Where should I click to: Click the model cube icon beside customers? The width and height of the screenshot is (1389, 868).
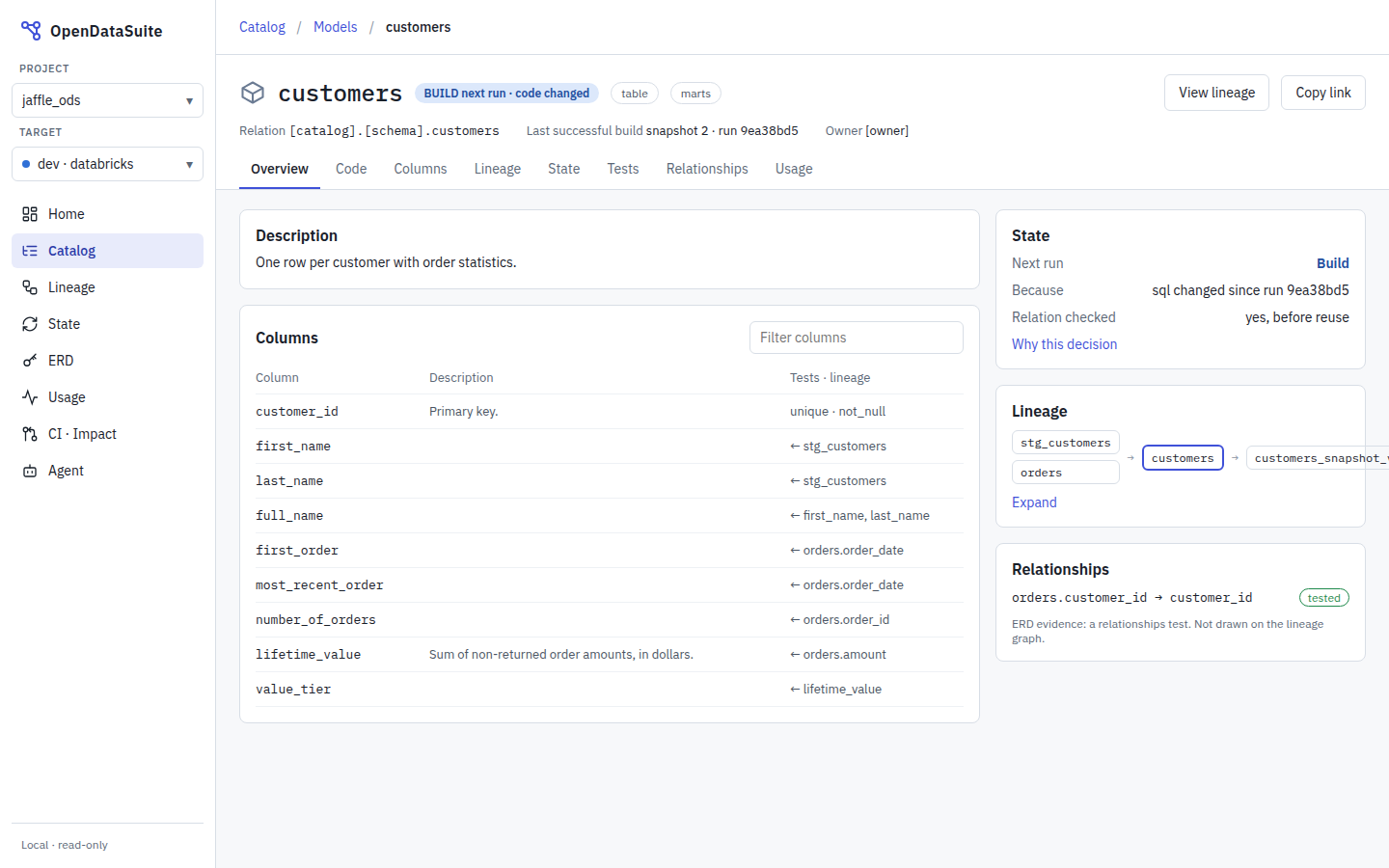pos(253,93)
